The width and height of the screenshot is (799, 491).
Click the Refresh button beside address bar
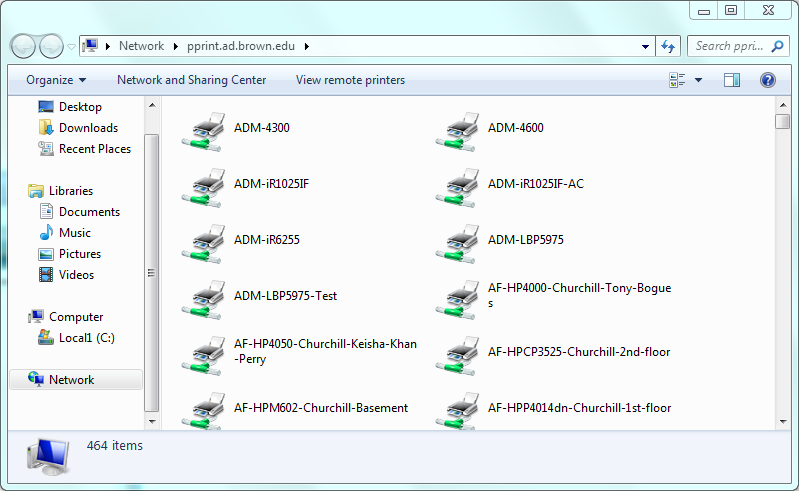(x=668, y=46)
